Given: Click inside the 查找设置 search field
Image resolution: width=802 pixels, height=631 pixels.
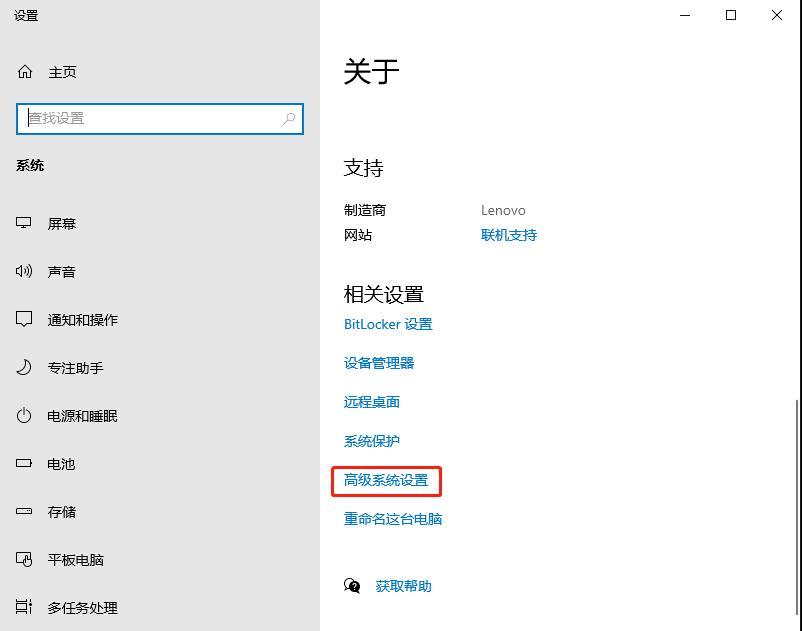Looking at the screenshot, I should point(140,118).
